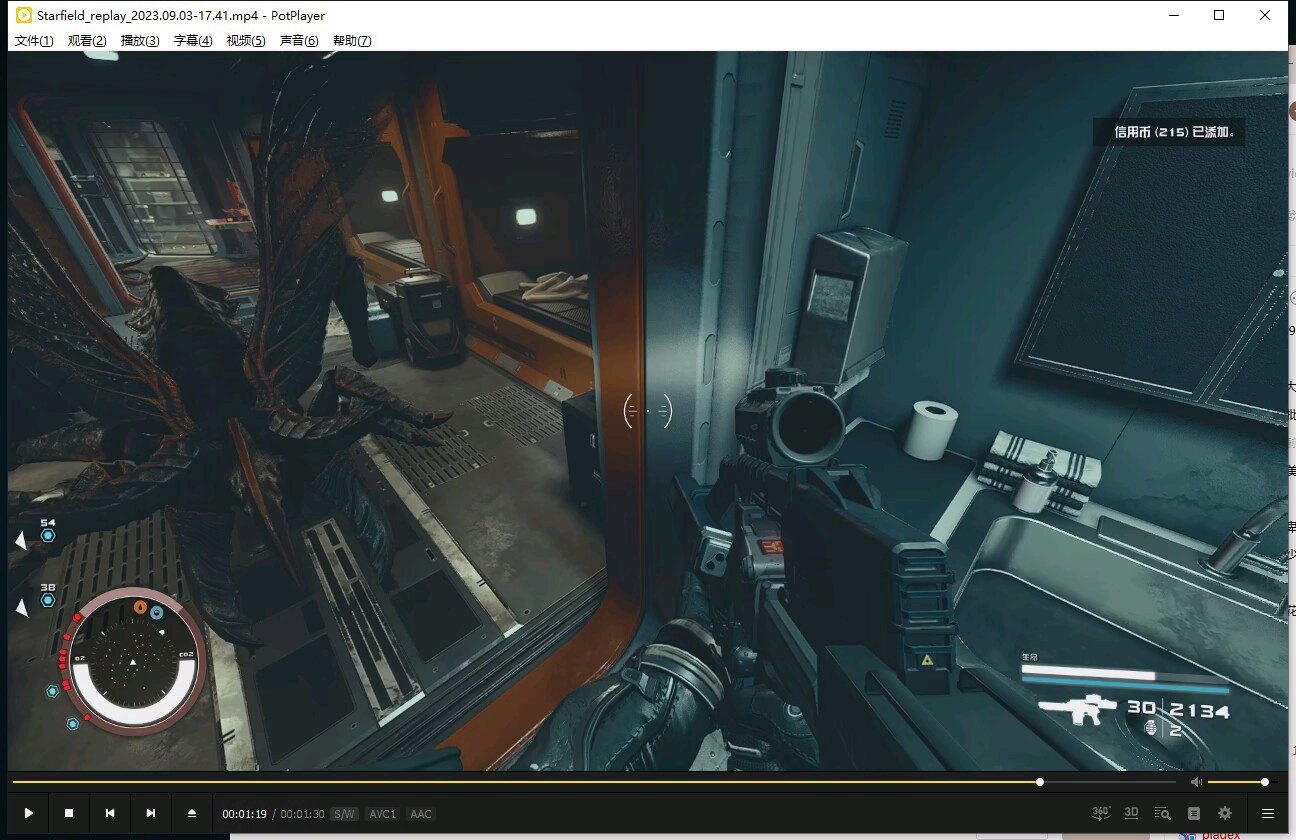Click the center crosshair reticle in video

click(x=647, y=411)
